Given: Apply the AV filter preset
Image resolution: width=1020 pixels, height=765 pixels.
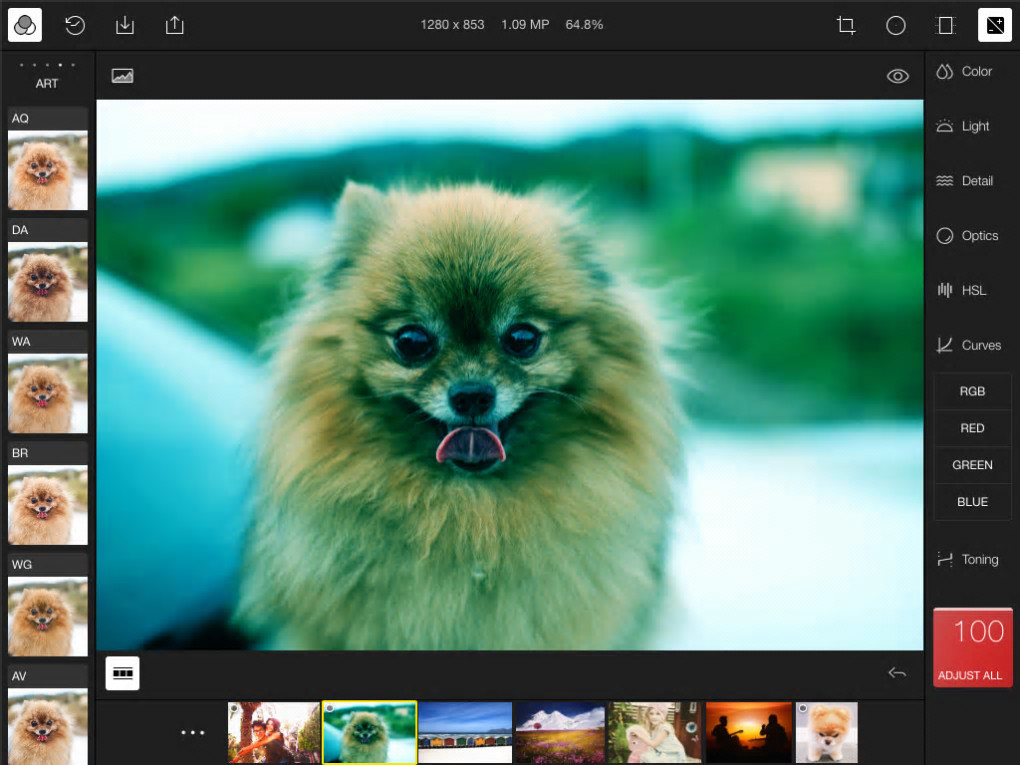Looking at the screenshot, I should [47, 716].
